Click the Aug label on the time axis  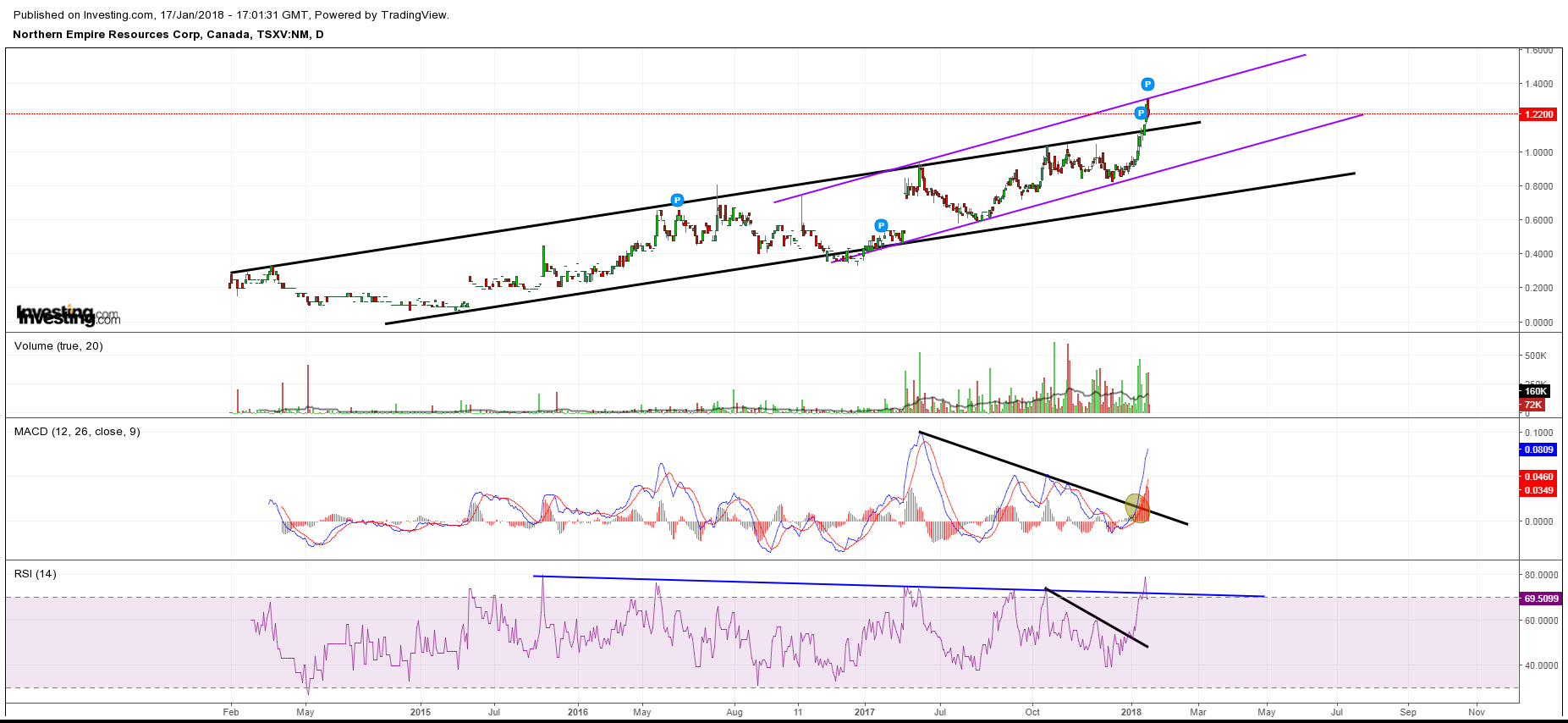(x=734, y=712)
